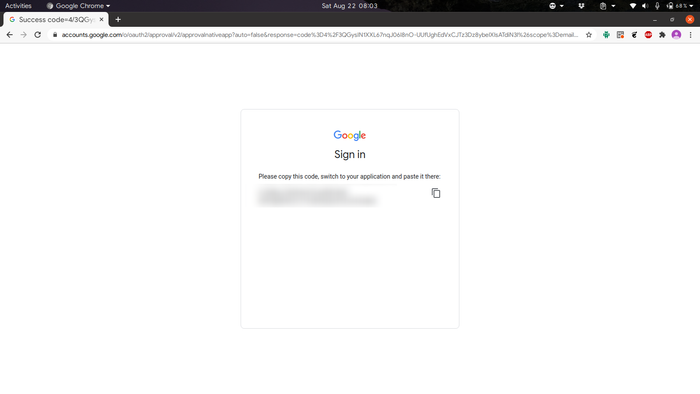
Task: Copy the authorization code with the copy icon
Action: [x=436, y=193]
